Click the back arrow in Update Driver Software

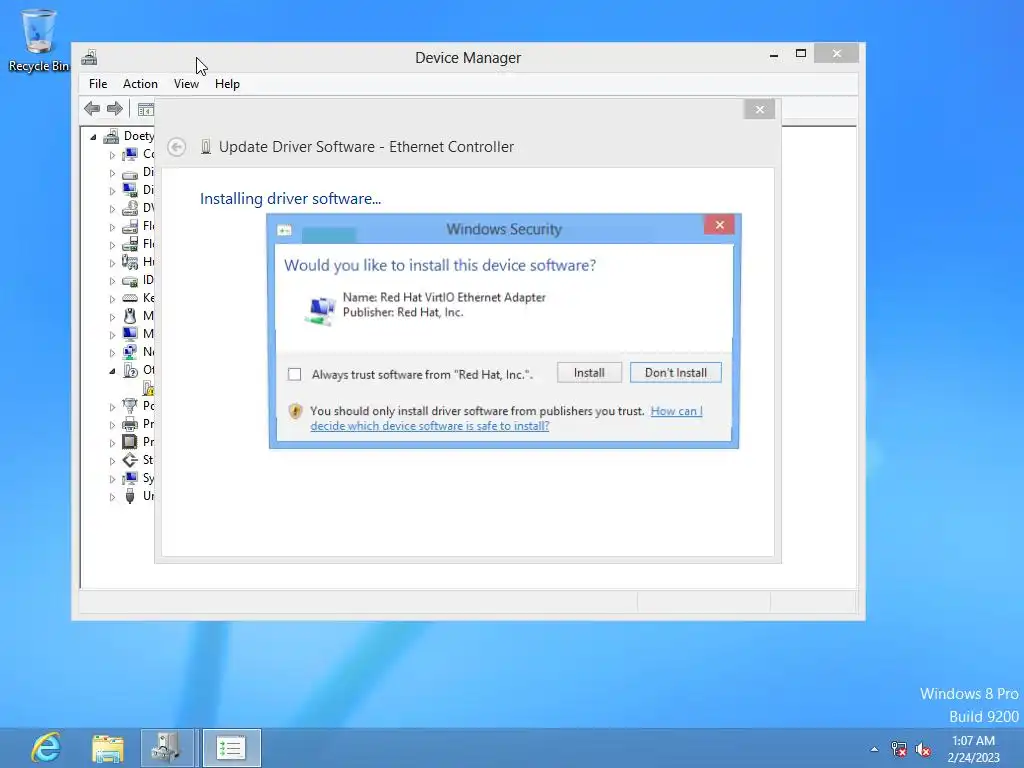[176, 147]
